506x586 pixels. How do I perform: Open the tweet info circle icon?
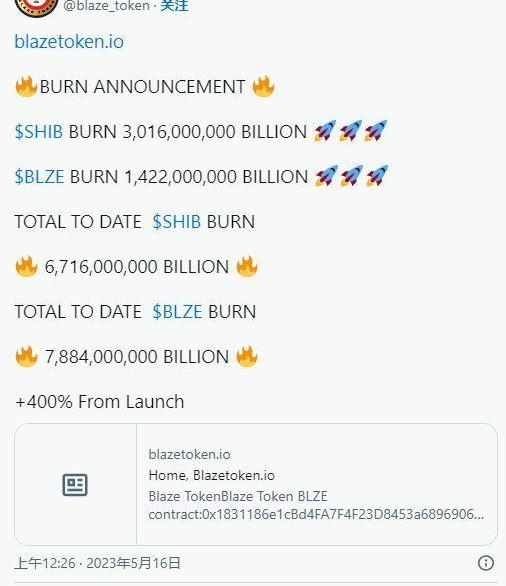[486, 562]
